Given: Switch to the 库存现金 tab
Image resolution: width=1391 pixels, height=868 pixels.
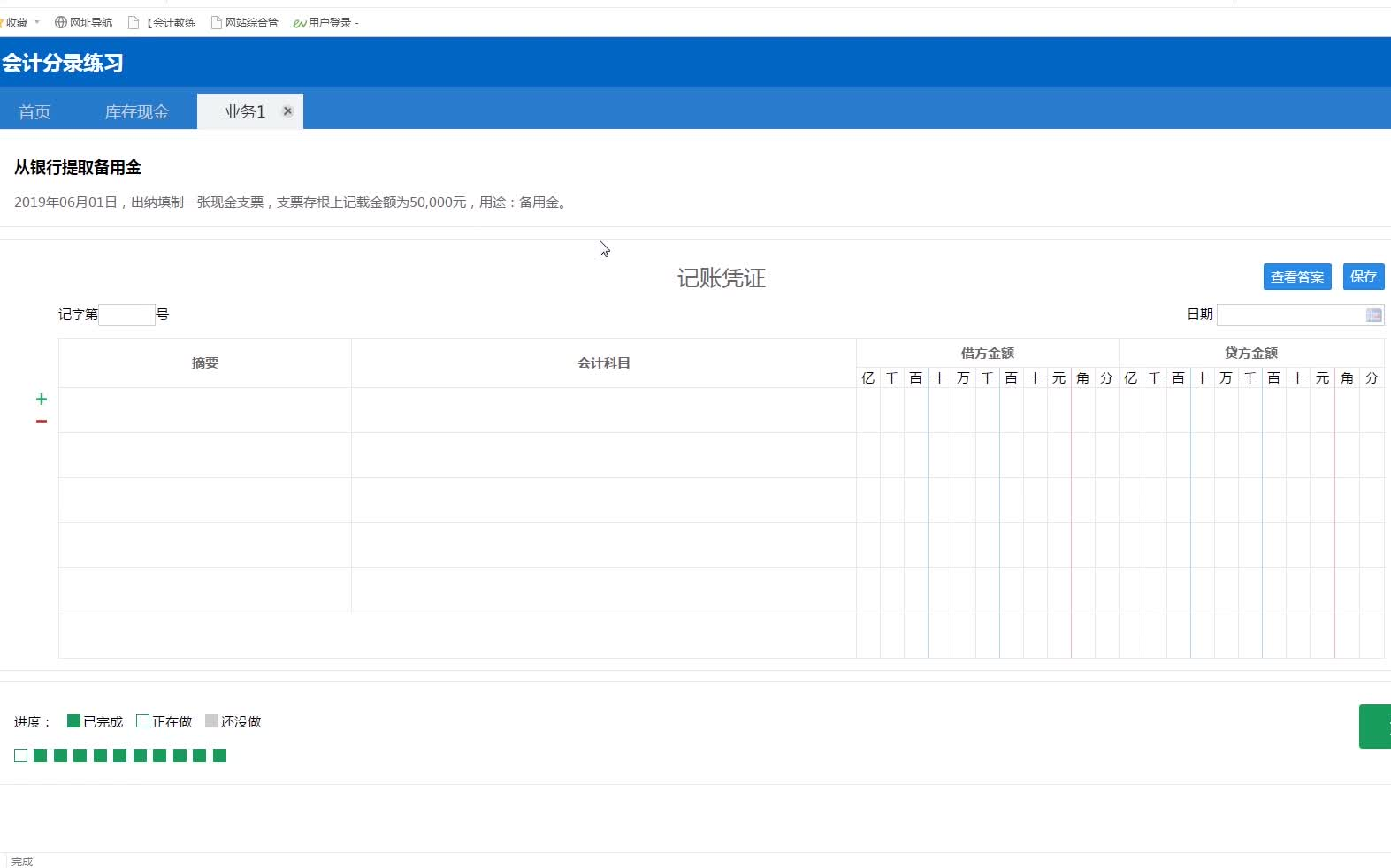Looking at the screenshot, I should click(136, 111).
